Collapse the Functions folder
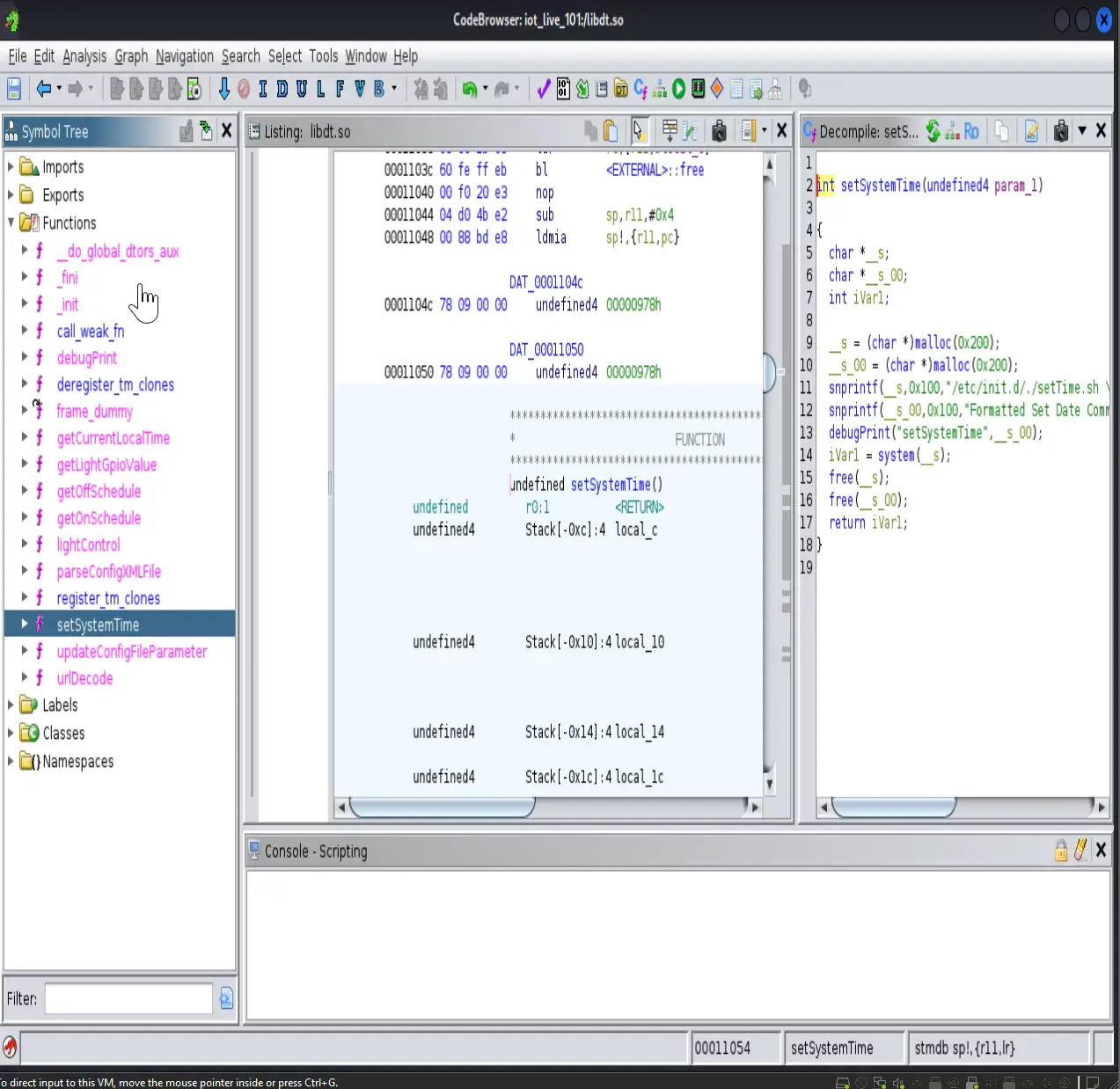This screenshot has width=1120, height=1089. 10,223
